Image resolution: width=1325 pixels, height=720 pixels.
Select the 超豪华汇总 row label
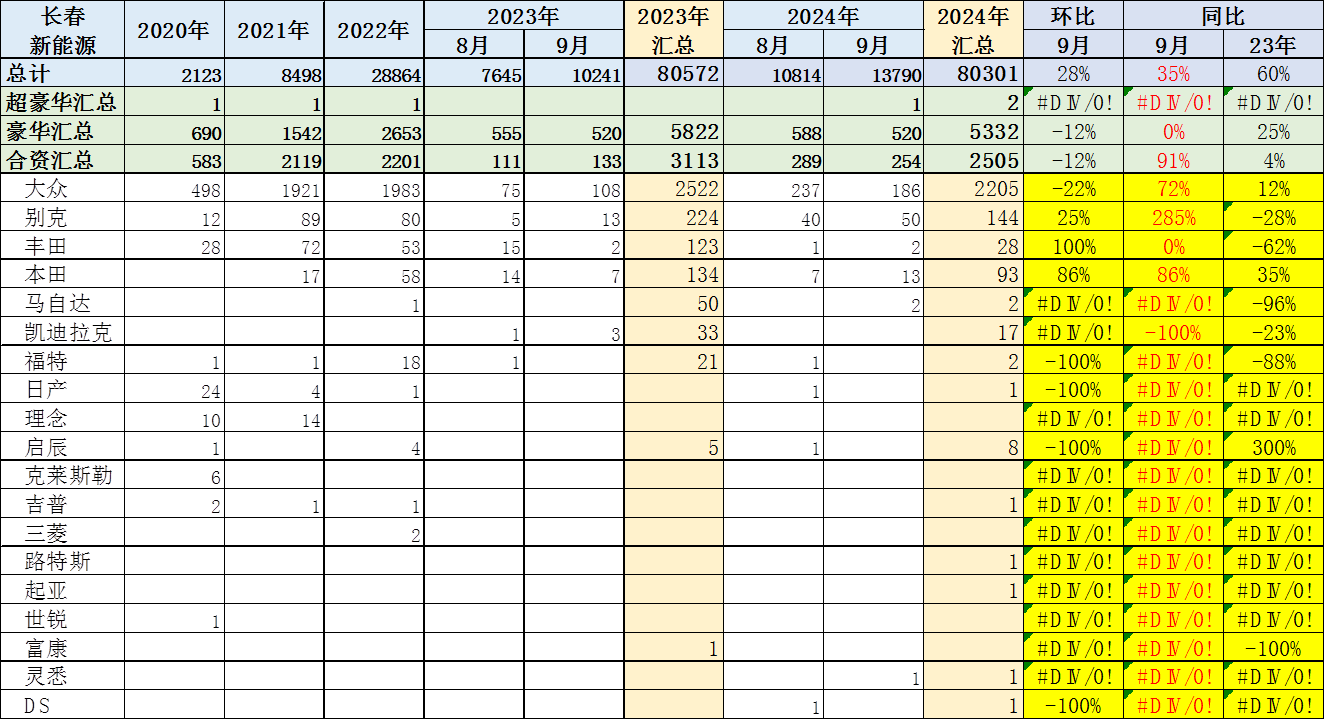62,102
